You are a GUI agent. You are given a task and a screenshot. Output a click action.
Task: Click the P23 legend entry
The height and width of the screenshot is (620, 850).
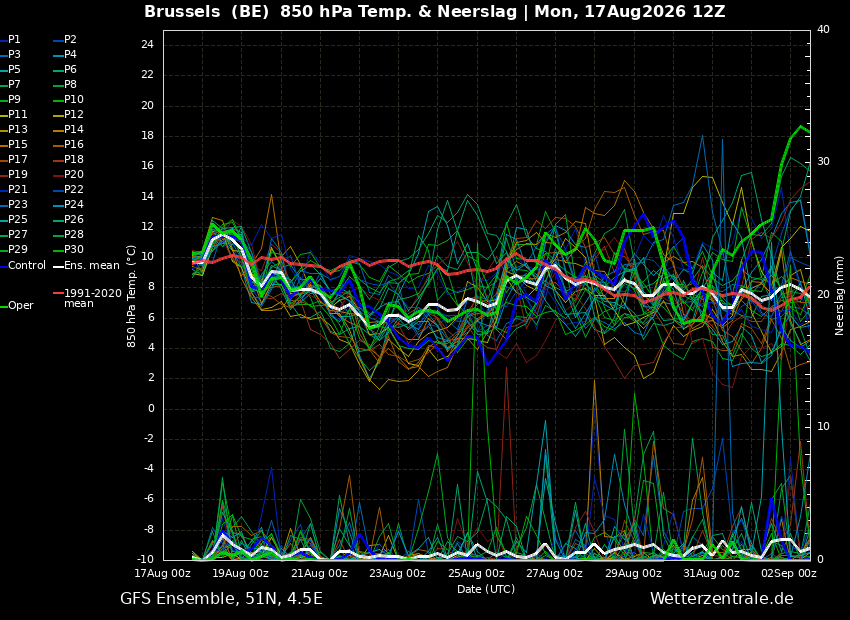(14, 204)
